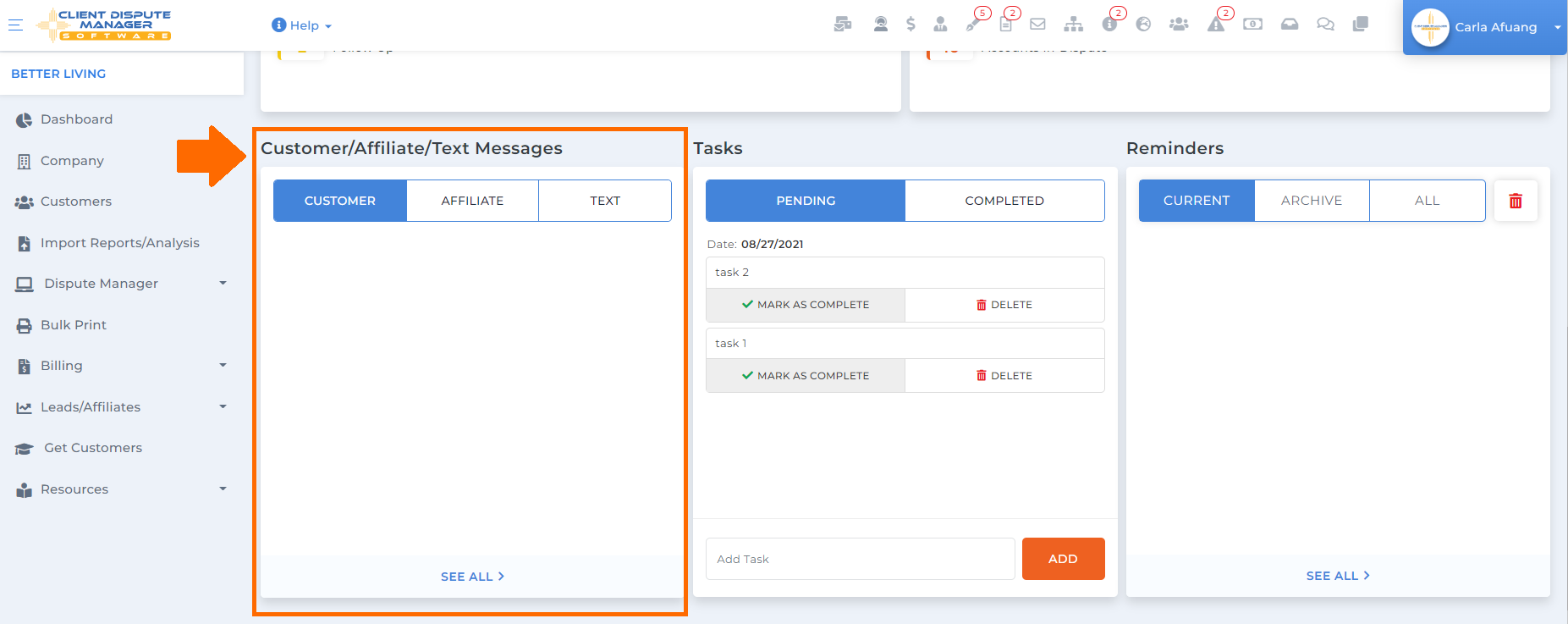Open the warning triangle icon with badge 2
Image resolution: width=1568 pixels, height=624 pixels.
1216,25
